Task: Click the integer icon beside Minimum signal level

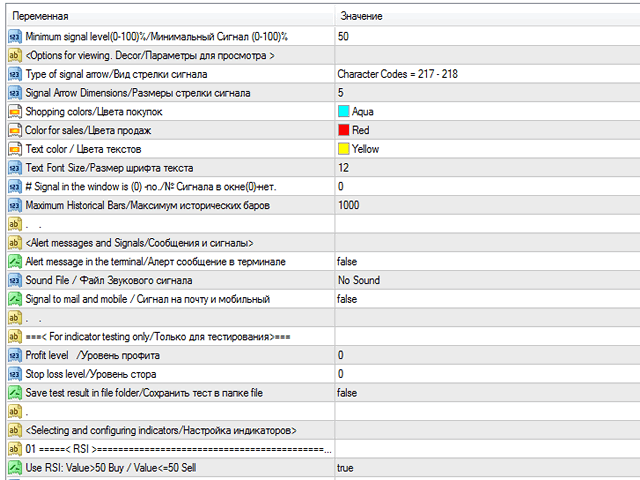Action: [15, 37]
